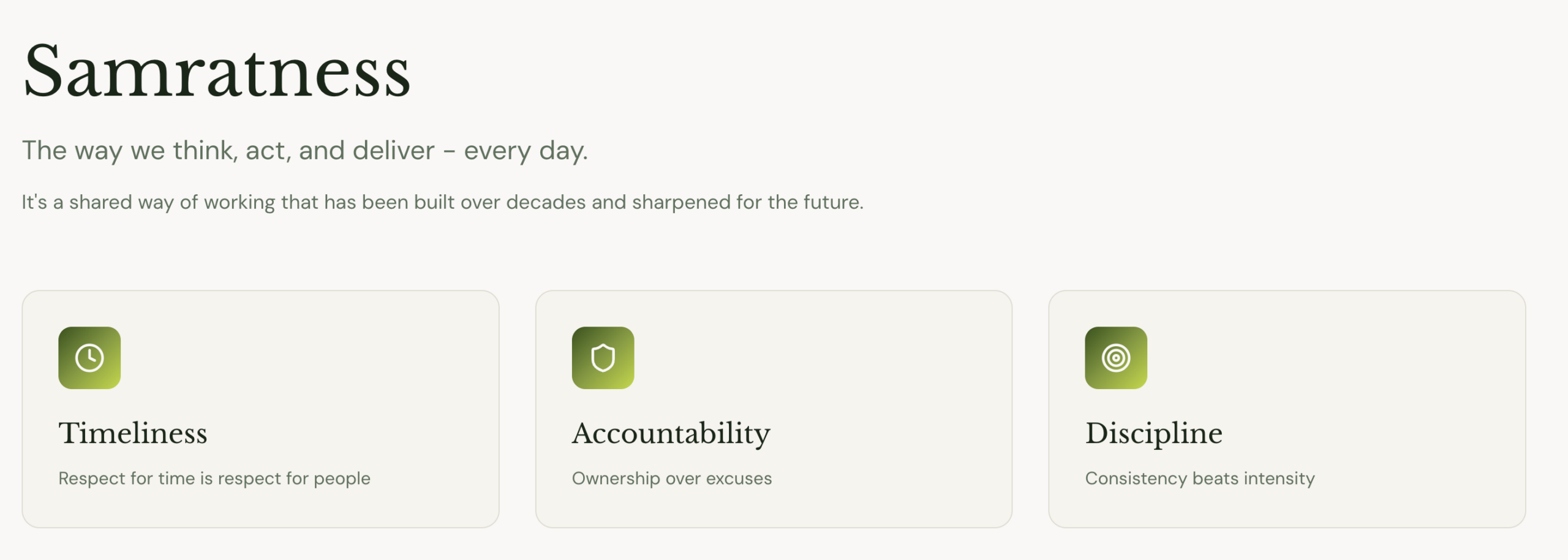Click the tagline starting 'The way we think'

[305, 151]
